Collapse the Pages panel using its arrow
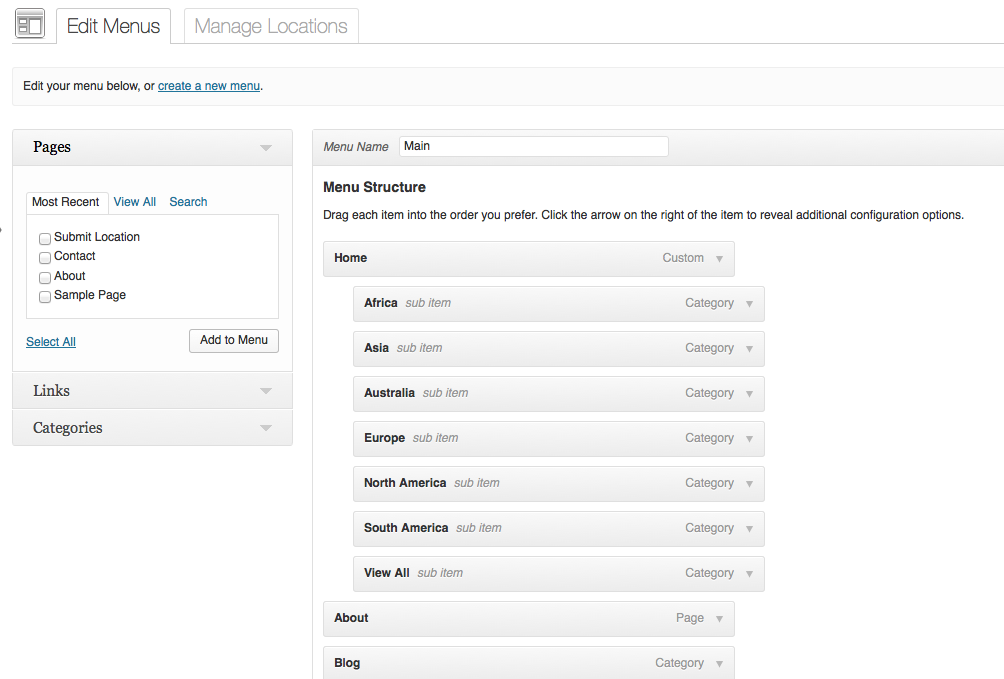Screen dimensions: 1004x679 [265, 148]
